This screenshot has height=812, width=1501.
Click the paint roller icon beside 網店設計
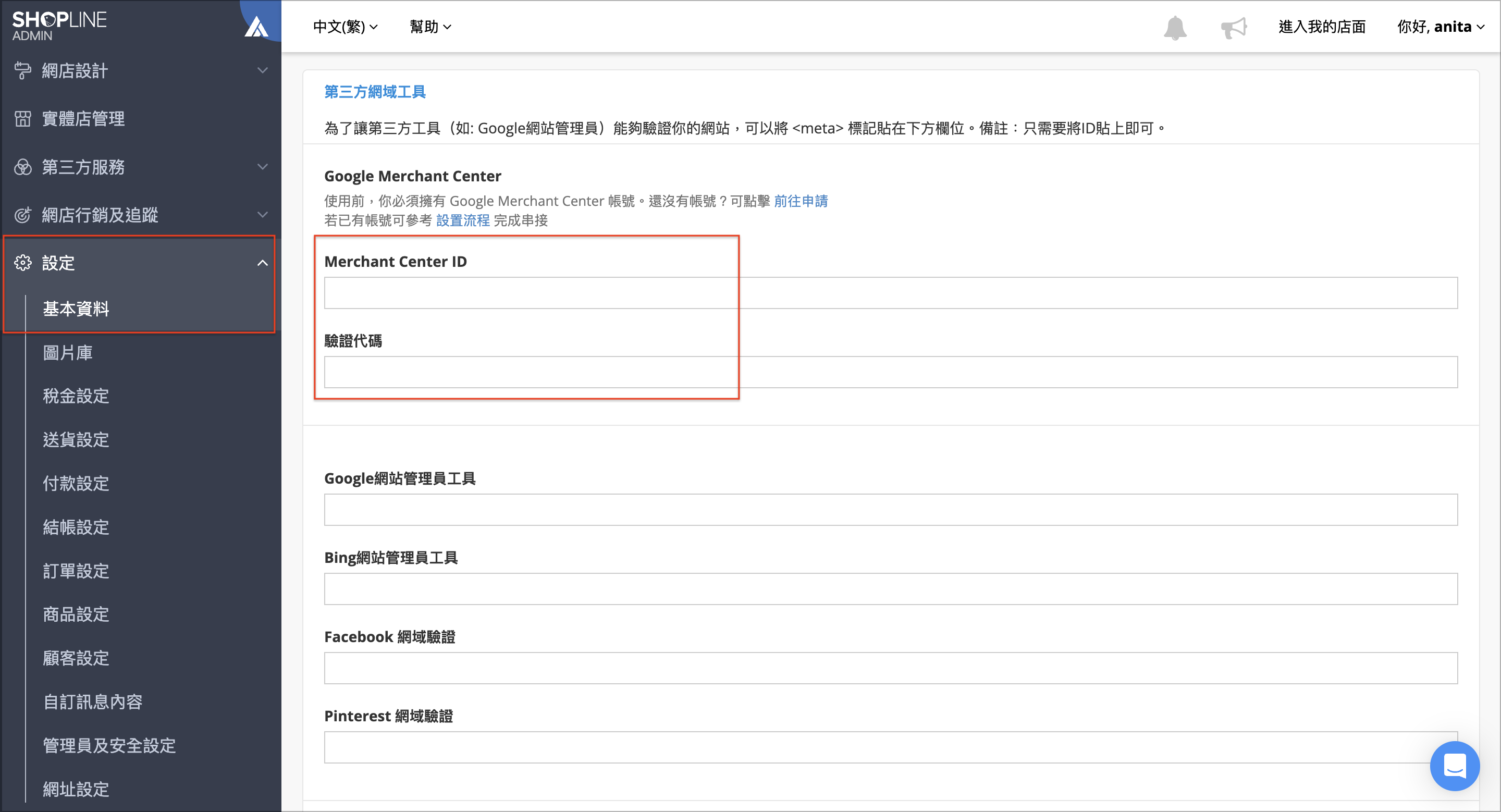pos(23,70)
